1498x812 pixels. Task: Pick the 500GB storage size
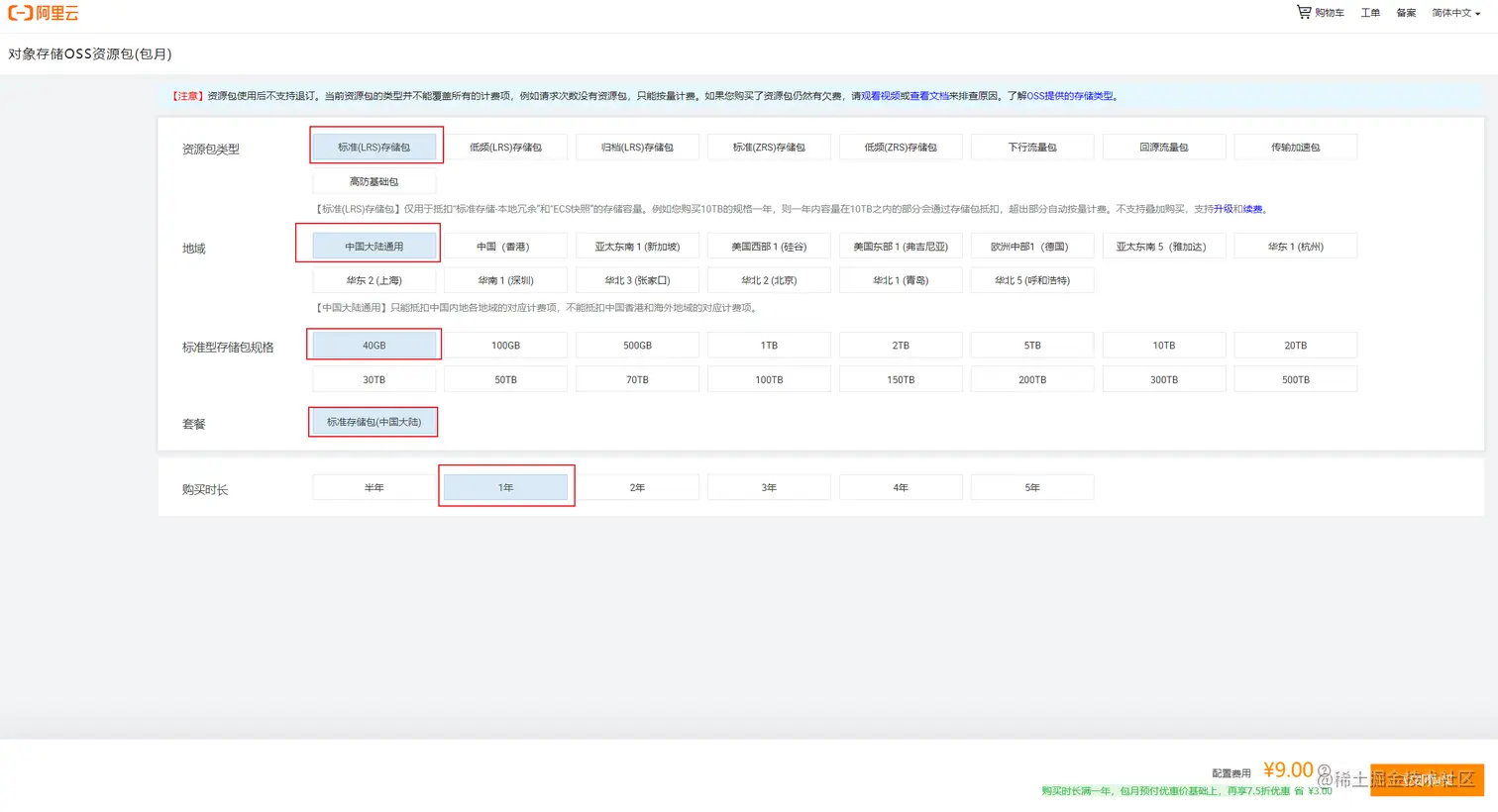[x=638, y=345]
